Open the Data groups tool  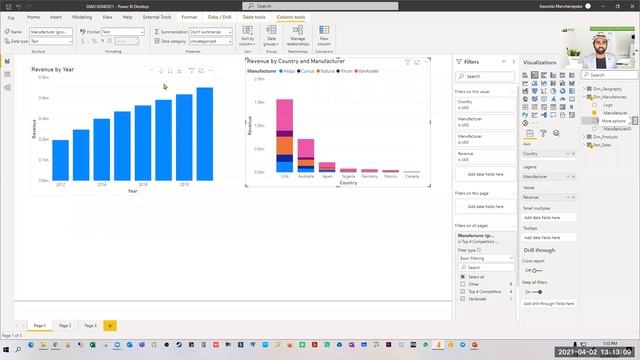point(271,36)
